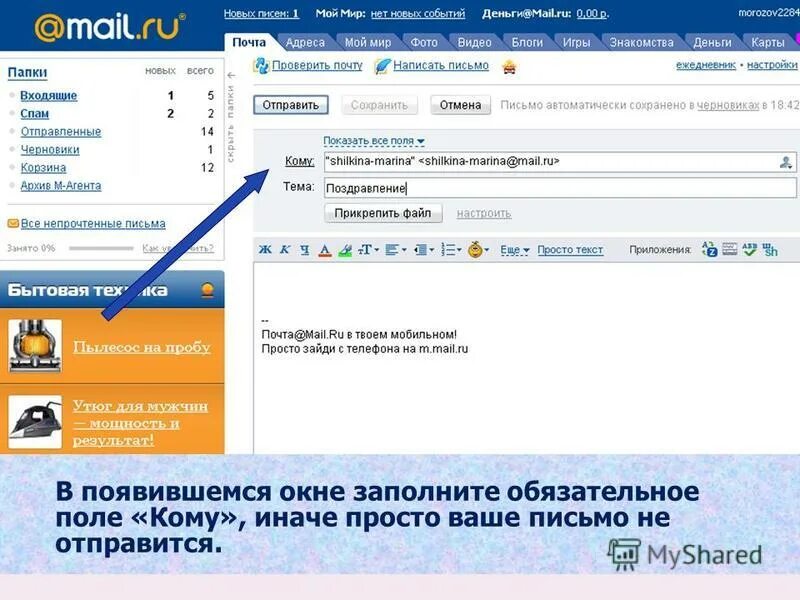
Task: Switch to the Видео tab
Action: coord(474,42)
